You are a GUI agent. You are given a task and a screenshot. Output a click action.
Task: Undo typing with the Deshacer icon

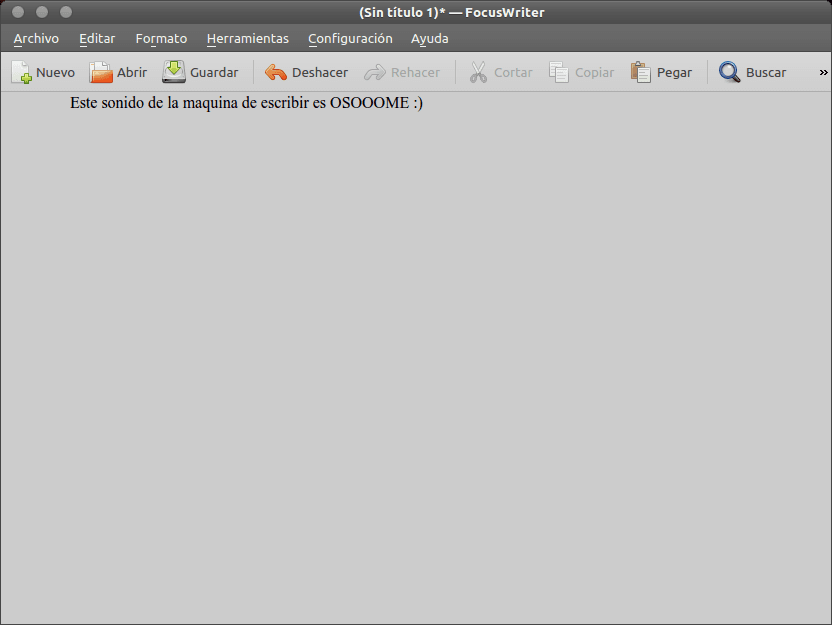pos(274,71)
